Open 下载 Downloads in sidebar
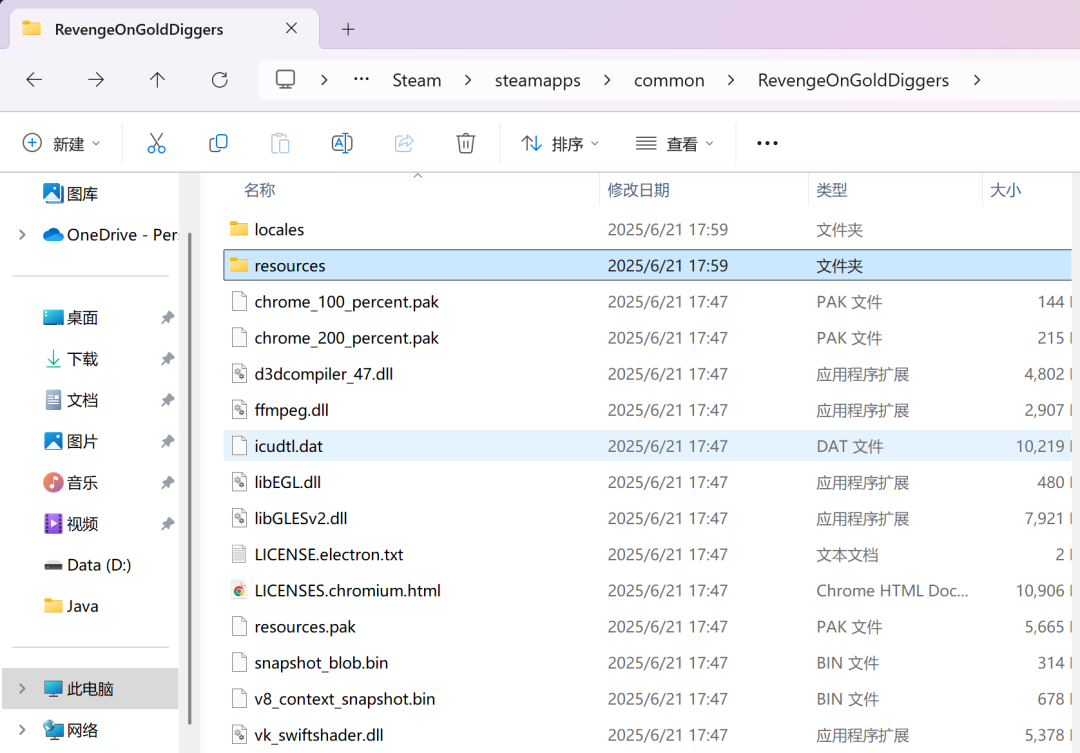 (70, 359)
